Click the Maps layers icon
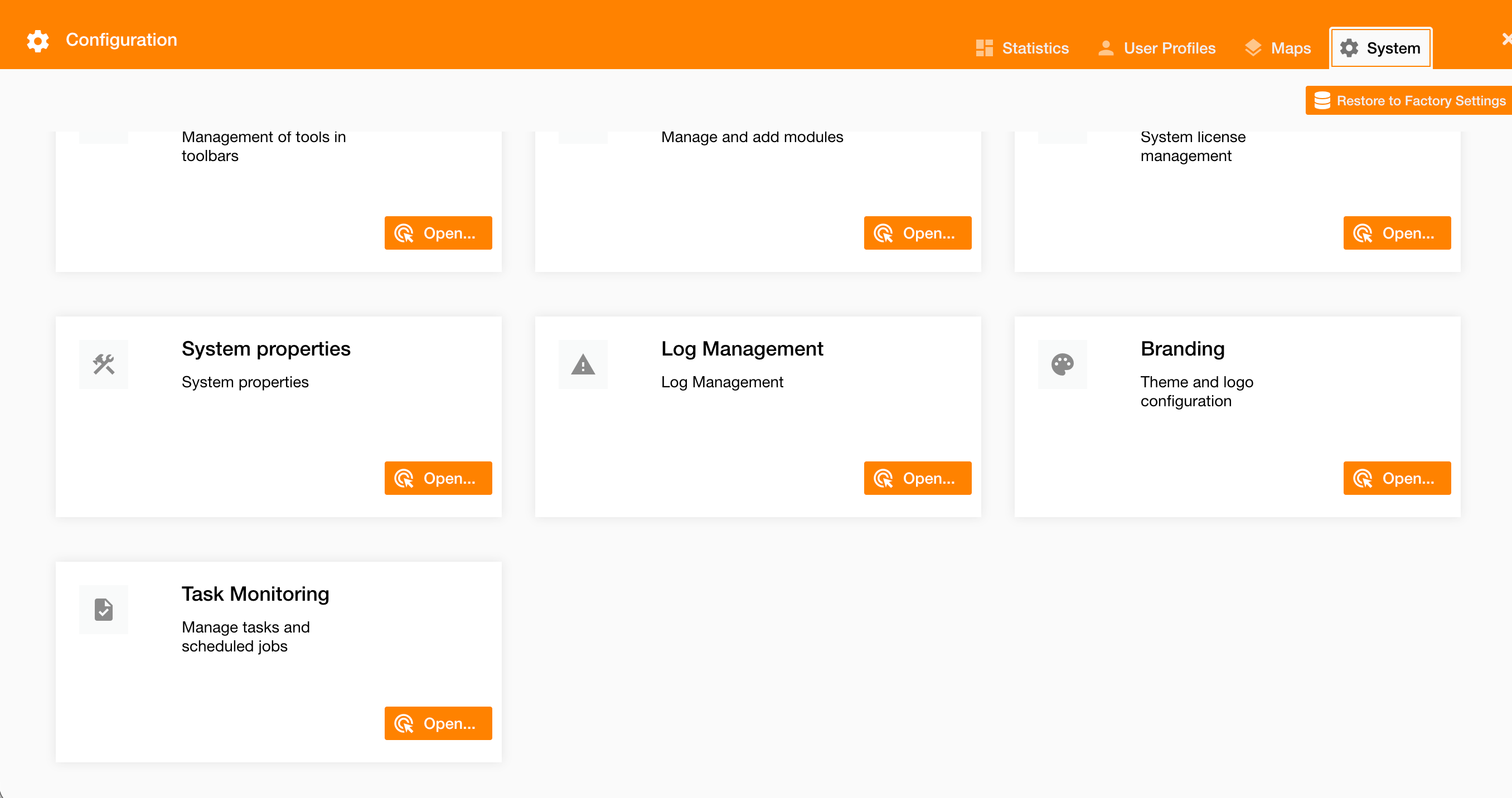This screenshot has height=798, width=1512. coord(1253,48)
